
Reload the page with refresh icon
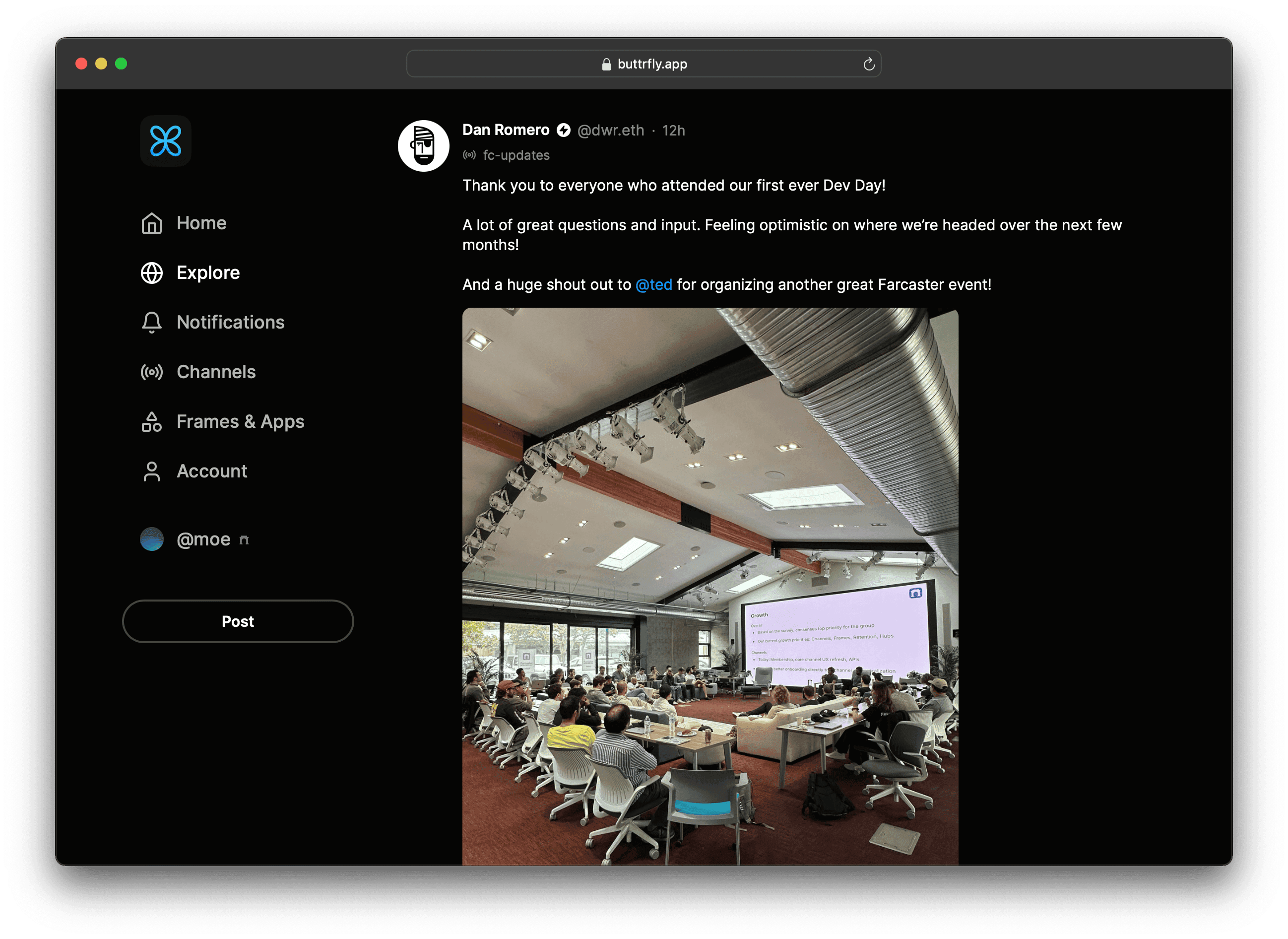coord(868,64)
